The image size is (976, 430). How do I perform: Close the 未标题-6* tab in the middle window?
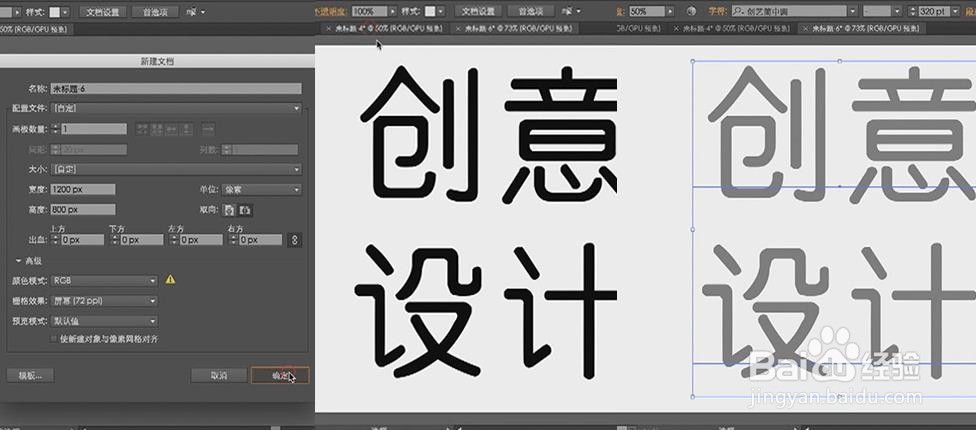click(x=458, y=28)
